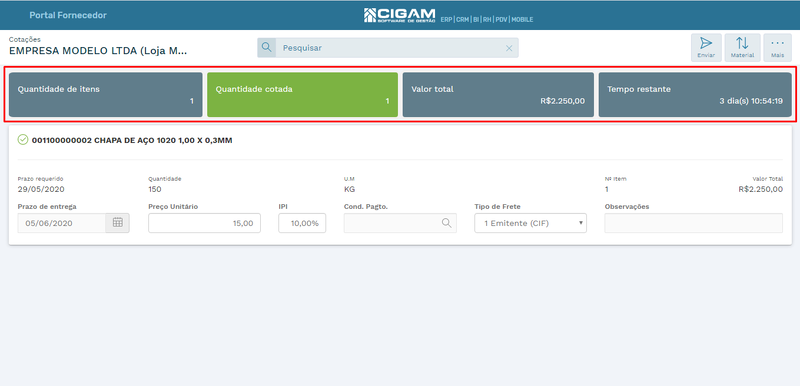Open the Tipo de Frete dropdown
The height and width of the screenshot is (386, 800).
(531, 223)
